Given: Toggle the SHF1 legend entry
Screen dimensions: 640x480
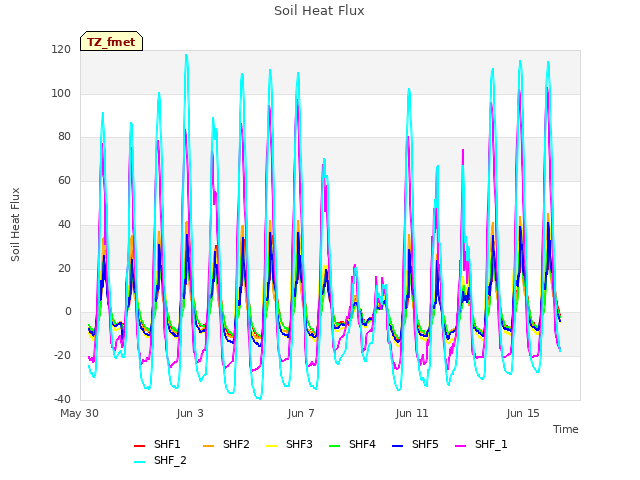Looking at the screenshot, I should click(157, 444).
